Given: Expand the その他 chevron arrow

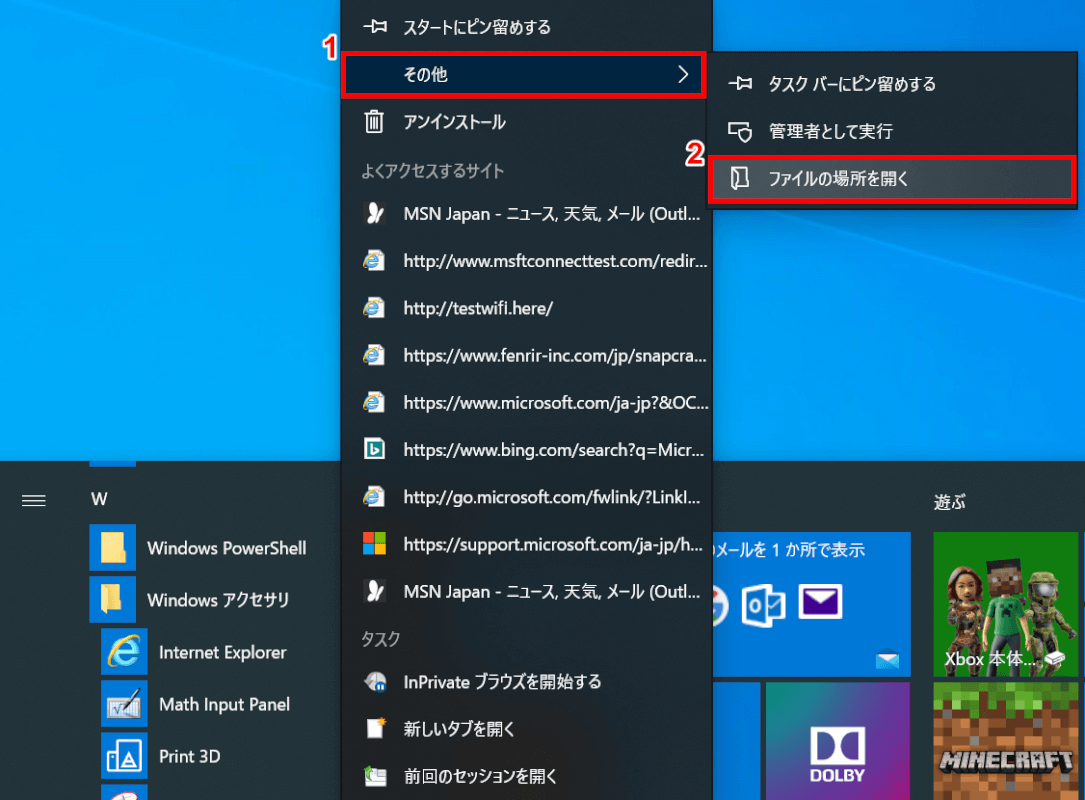Looking at the screenshot, I should [683, 74].
